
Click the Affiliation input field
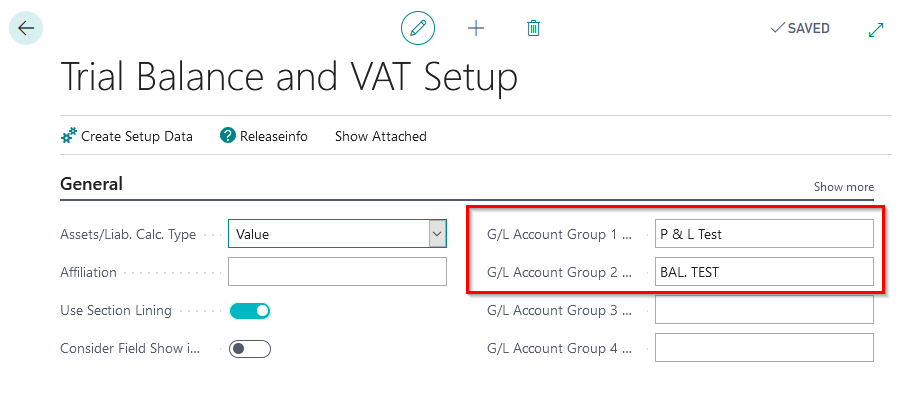click(x=337, y=272)
